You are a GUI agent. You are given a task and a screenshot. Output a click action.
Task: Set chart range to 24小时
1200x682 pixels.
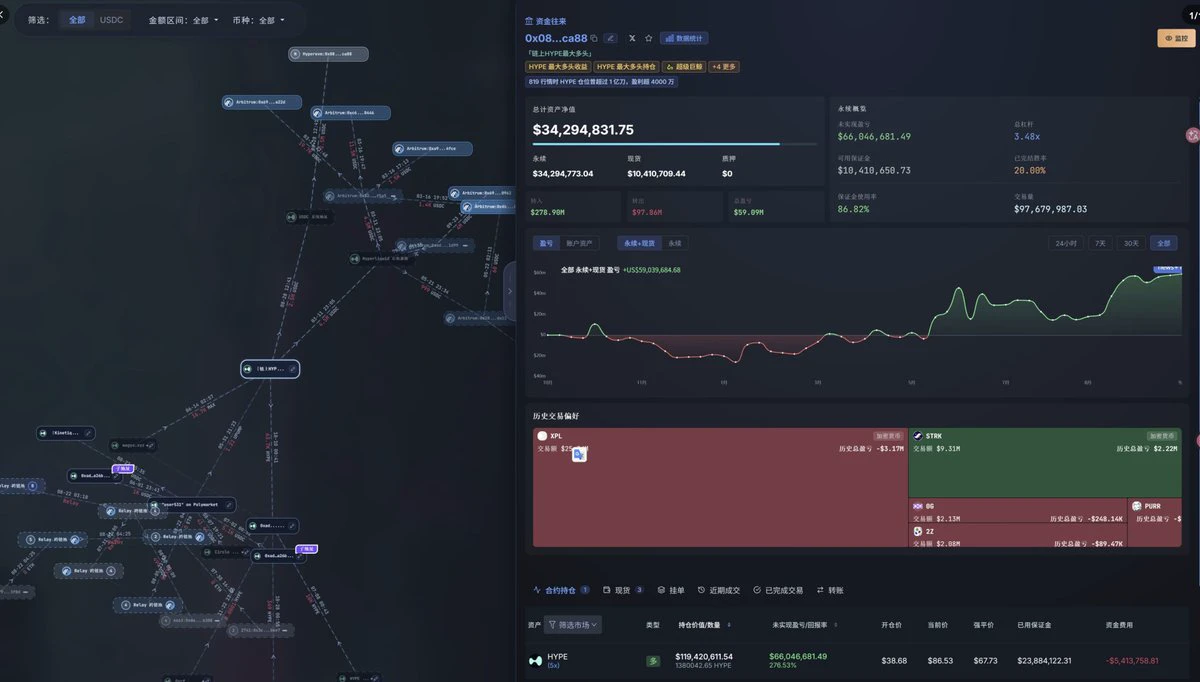(1066, 243)
